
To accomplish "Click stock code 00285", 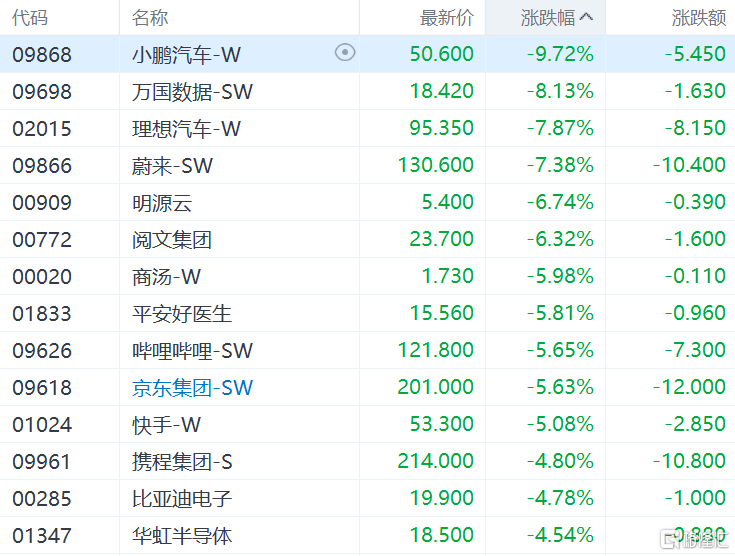I will [42, 499].
